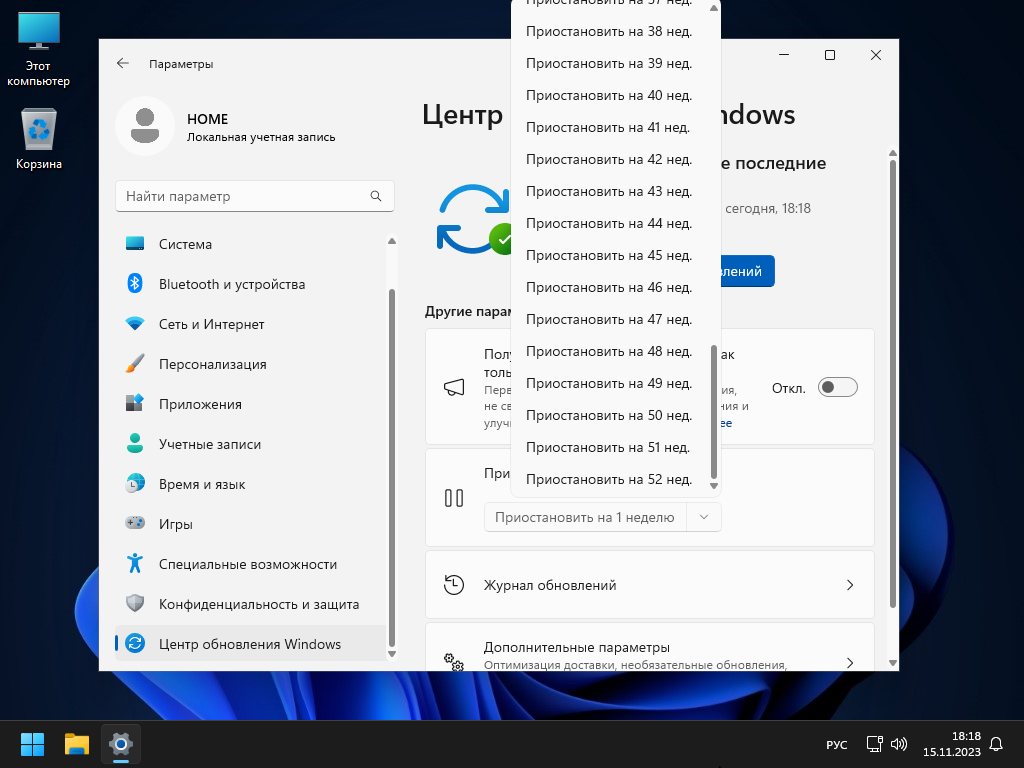Click the back arrow in Параметры
This screenshot has height=768, width=1024.
123,63
